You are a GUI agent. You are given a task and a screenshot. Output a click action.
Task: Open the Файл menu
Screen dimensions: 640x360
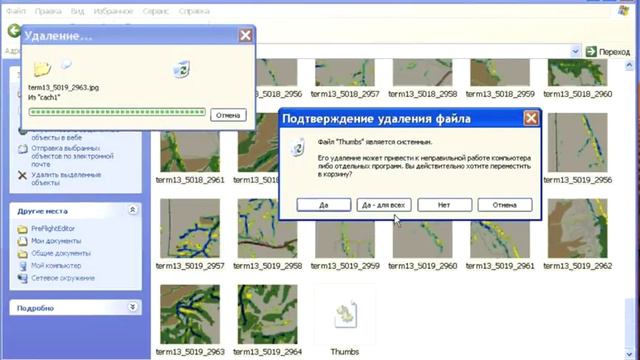pos(16,11)
